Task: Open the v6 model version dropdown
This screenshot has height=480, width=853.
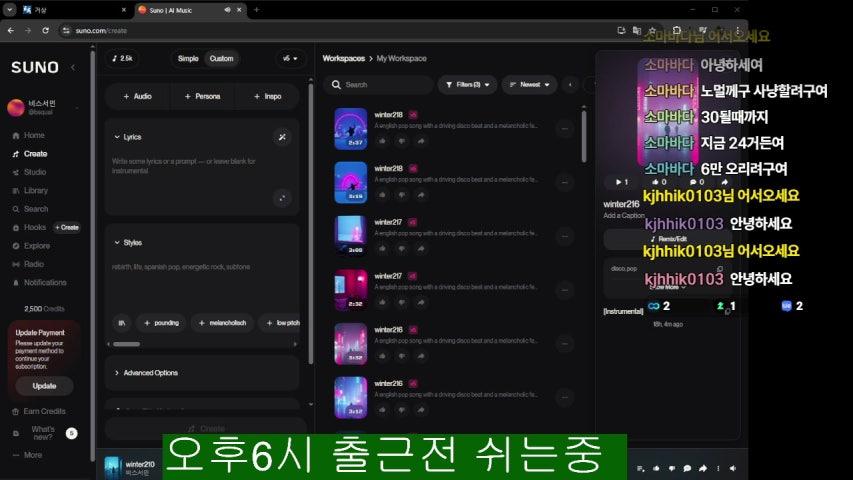Action: click(x=290, y=58)
